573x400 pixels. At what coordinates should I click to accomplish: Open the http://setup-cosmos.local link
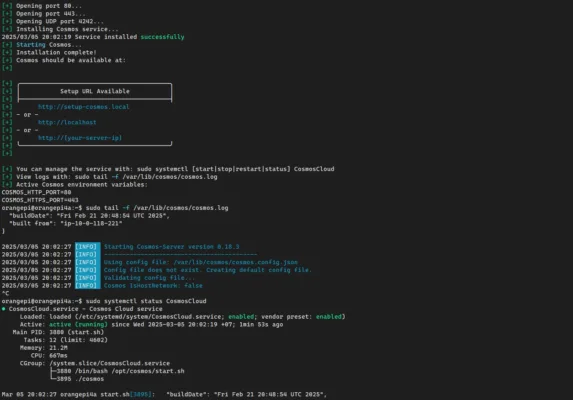click(83, 107)
